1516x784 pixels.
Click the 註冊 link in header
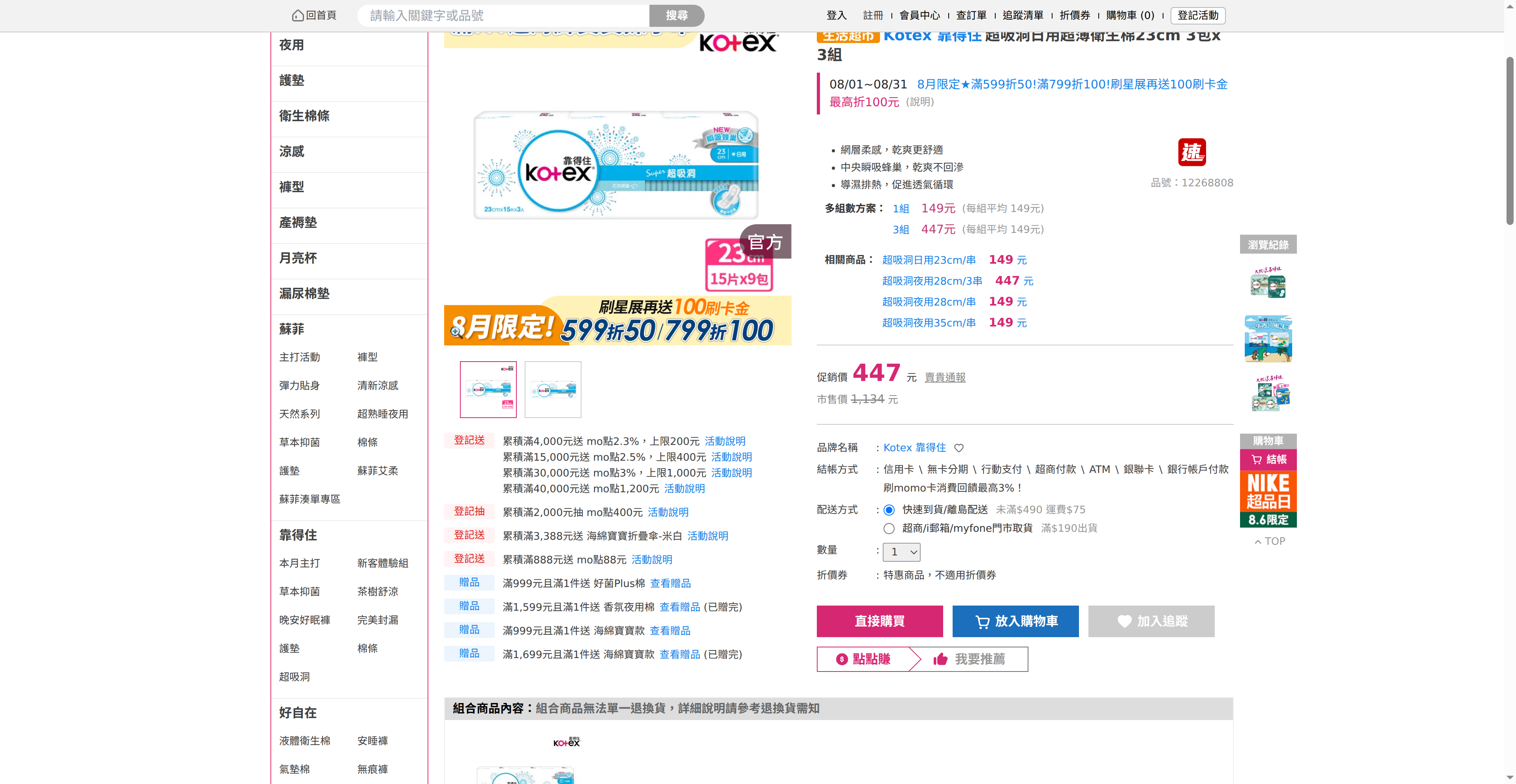click(873, 15)
